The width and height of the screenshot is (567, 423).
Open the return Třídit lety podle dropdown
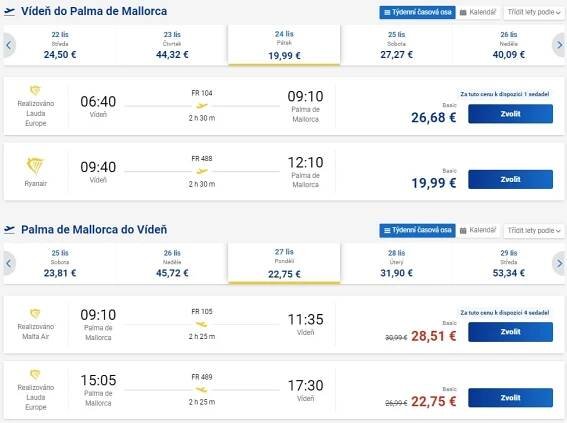[533, 230]
